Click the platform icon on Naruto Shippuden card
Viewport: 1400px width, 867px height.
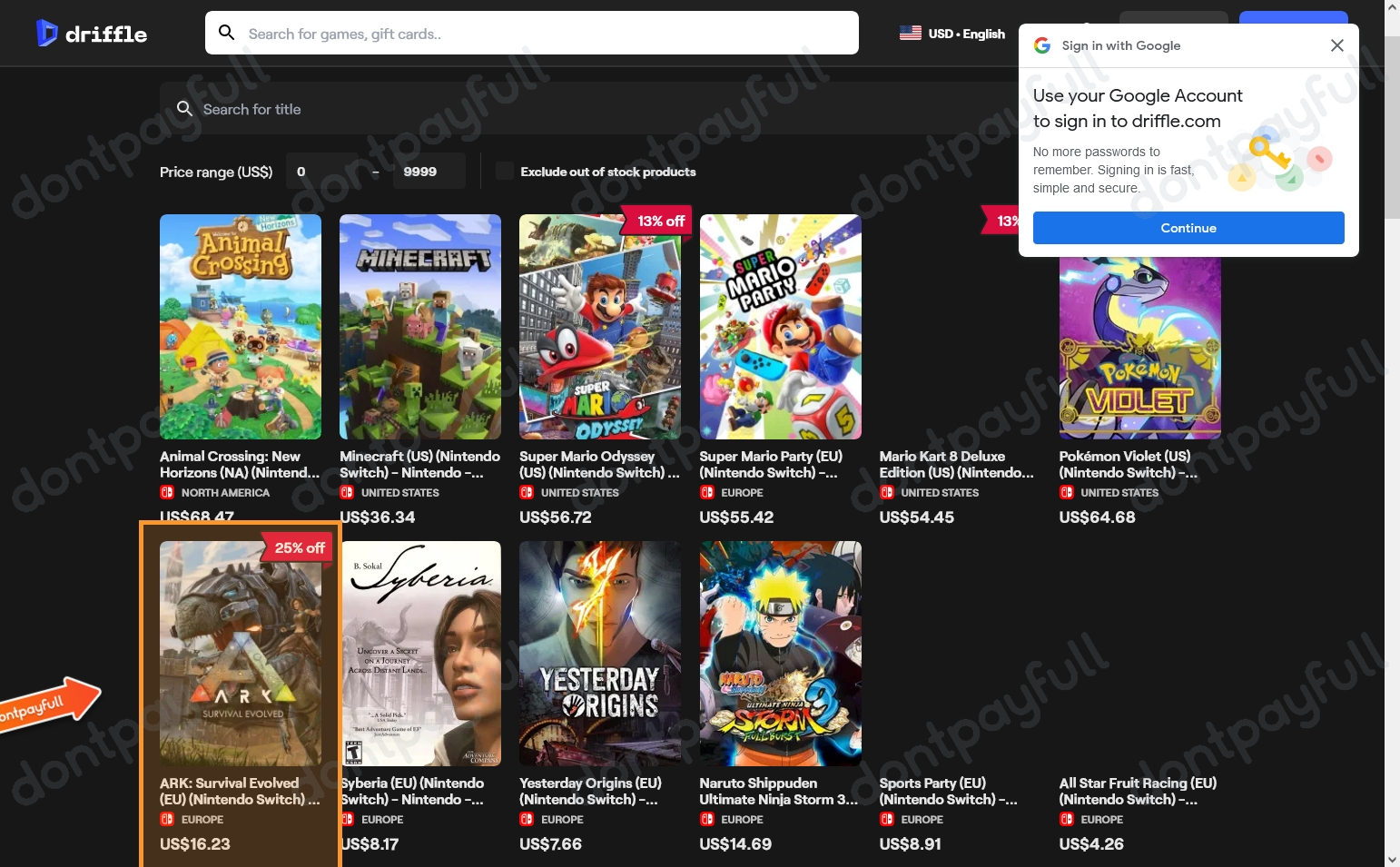707,819
